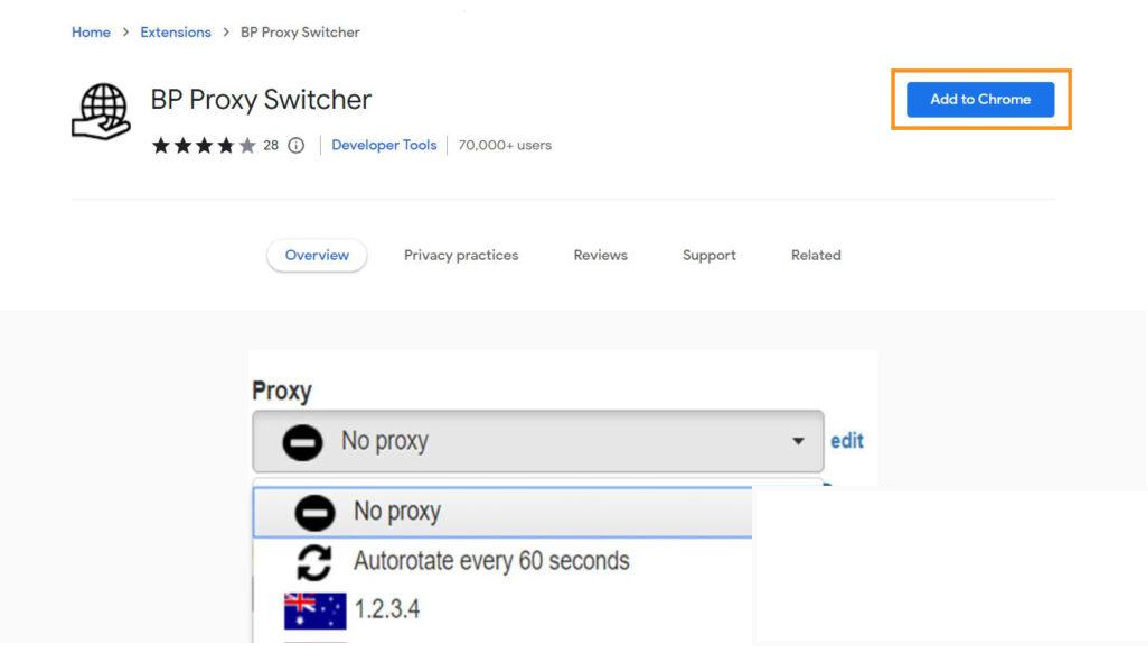Click the Add to Chrome button
The width and height of the screenshot is (1148, 646).
[980, 99]
